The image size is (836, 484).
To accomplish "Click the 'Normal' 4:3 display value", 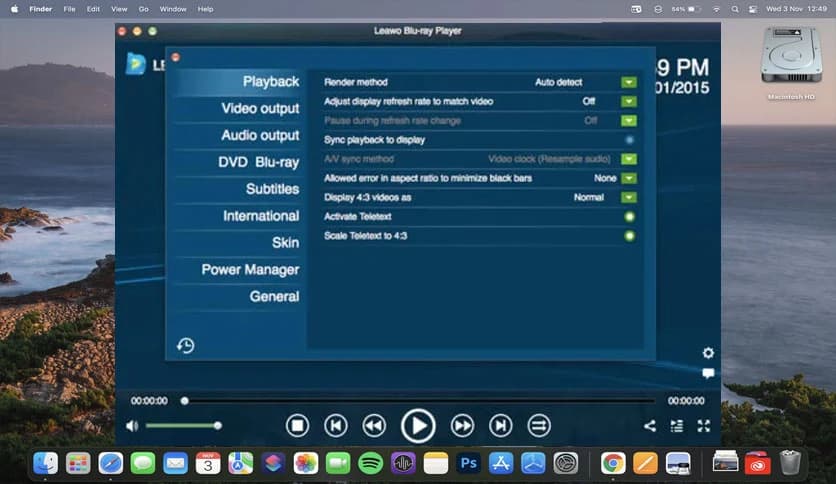I will pyautogui.click(x=589, y=197).
